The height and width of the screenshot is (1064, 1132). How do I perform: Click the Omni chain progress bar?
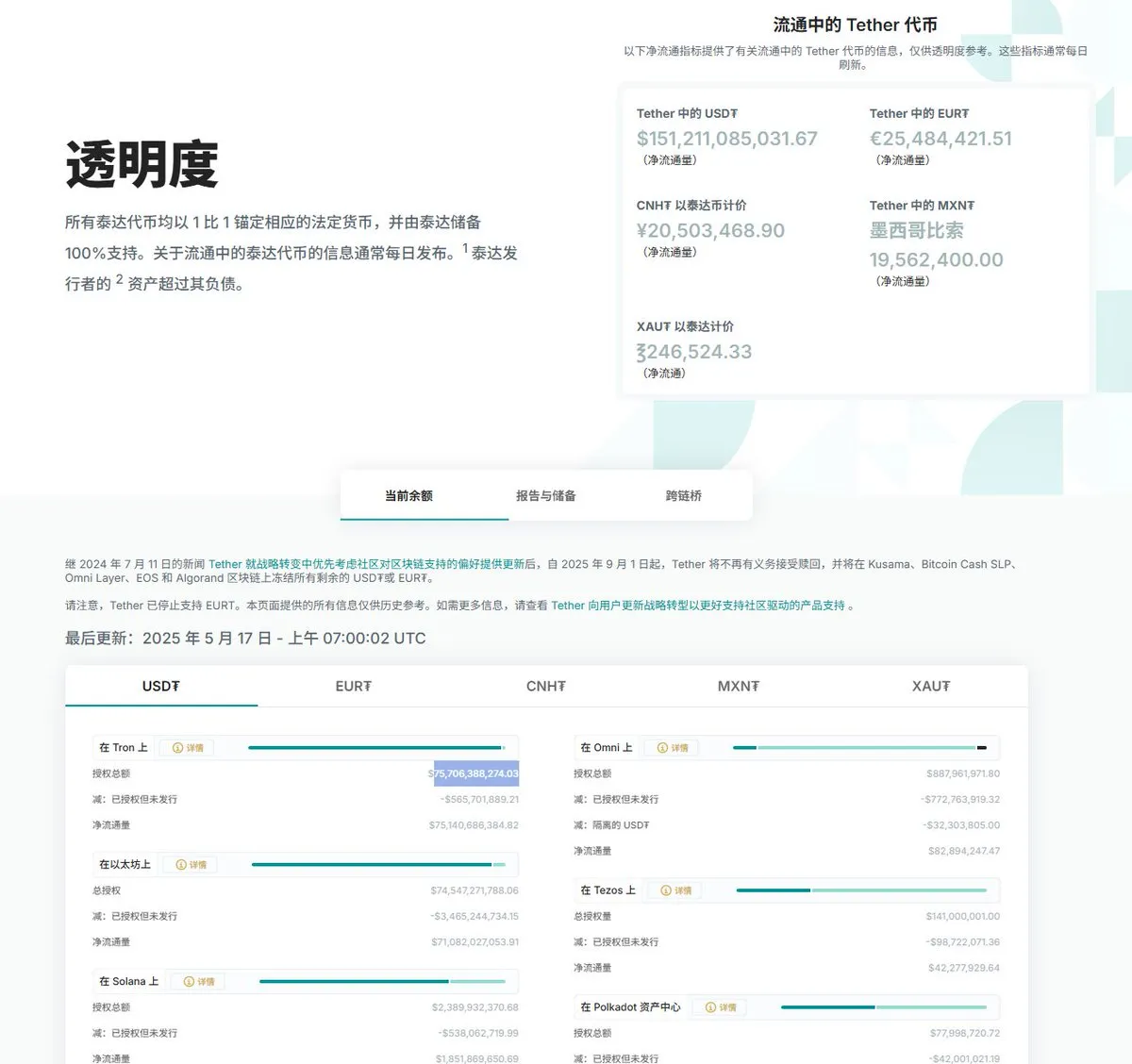point(859,748)
